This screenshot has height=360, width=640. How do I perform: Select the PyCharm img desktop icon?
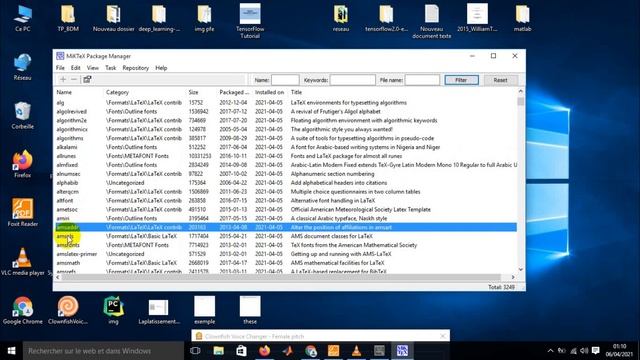point(113,310)
